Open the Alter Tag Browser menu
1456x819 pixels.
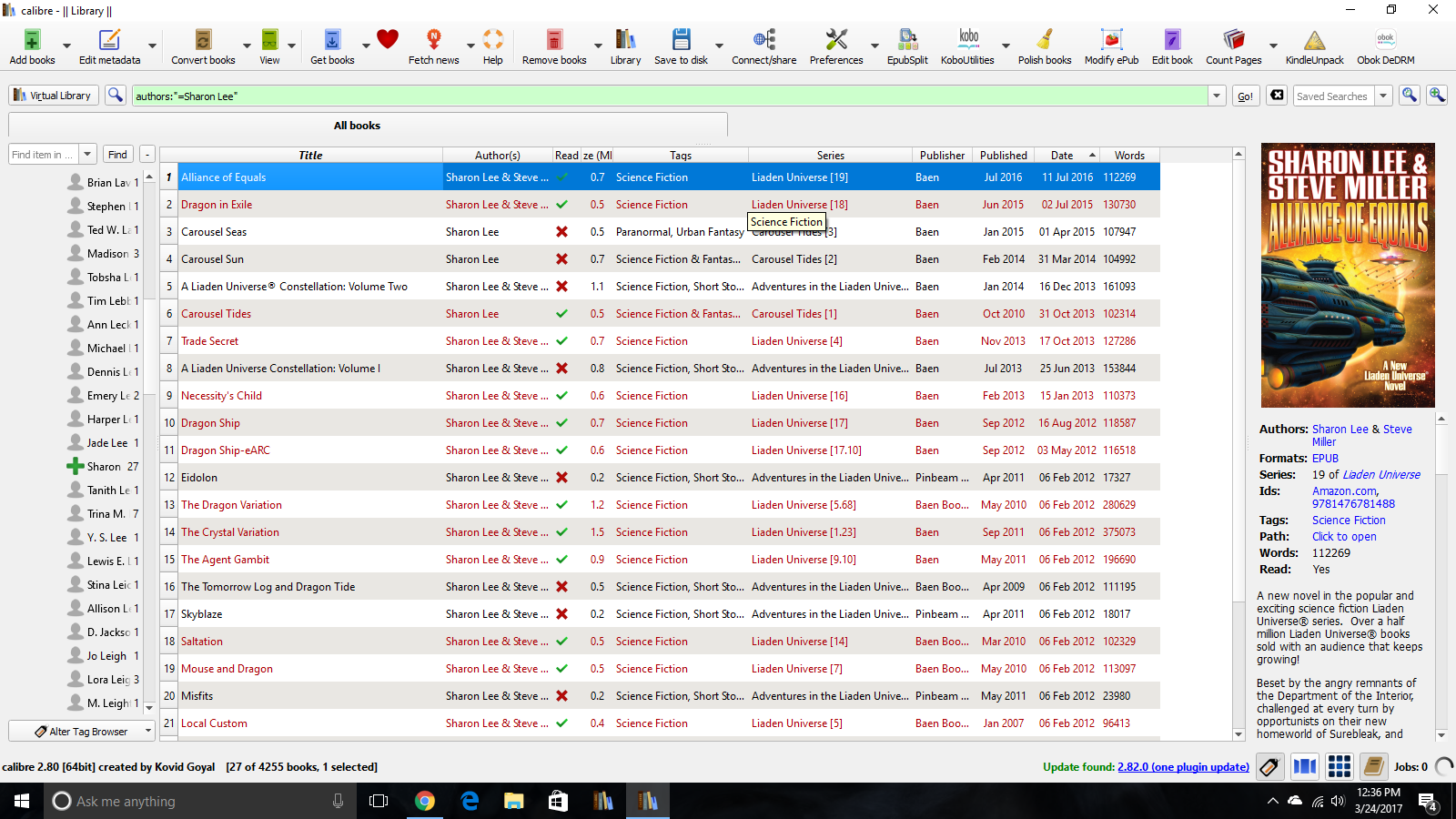pyautogui.click(x=81, y=732)
